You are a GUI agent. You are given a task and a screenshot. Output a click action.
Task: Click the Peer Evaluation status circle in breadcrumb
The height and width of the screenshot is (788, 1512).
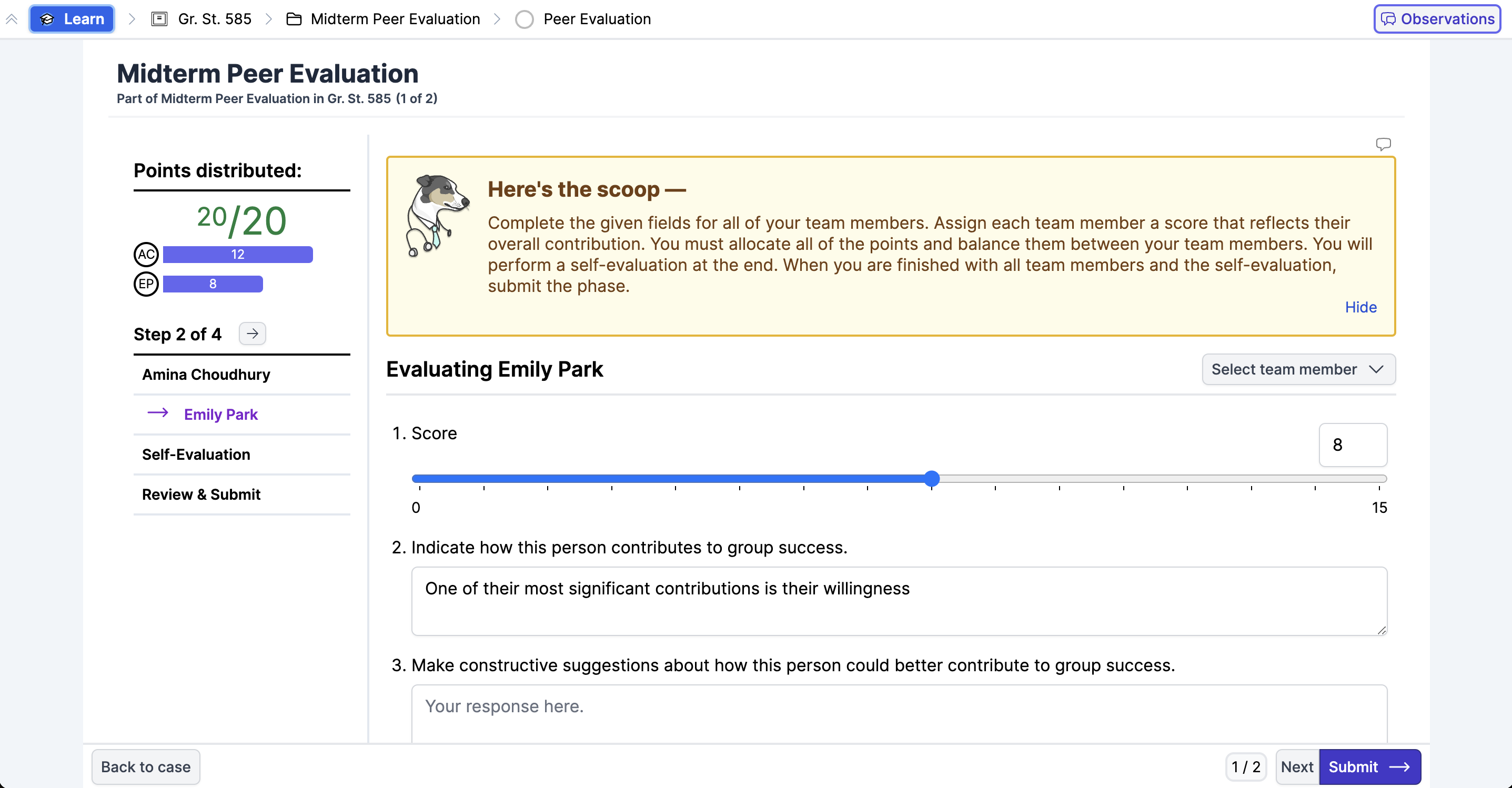click(x=524, y=19)
